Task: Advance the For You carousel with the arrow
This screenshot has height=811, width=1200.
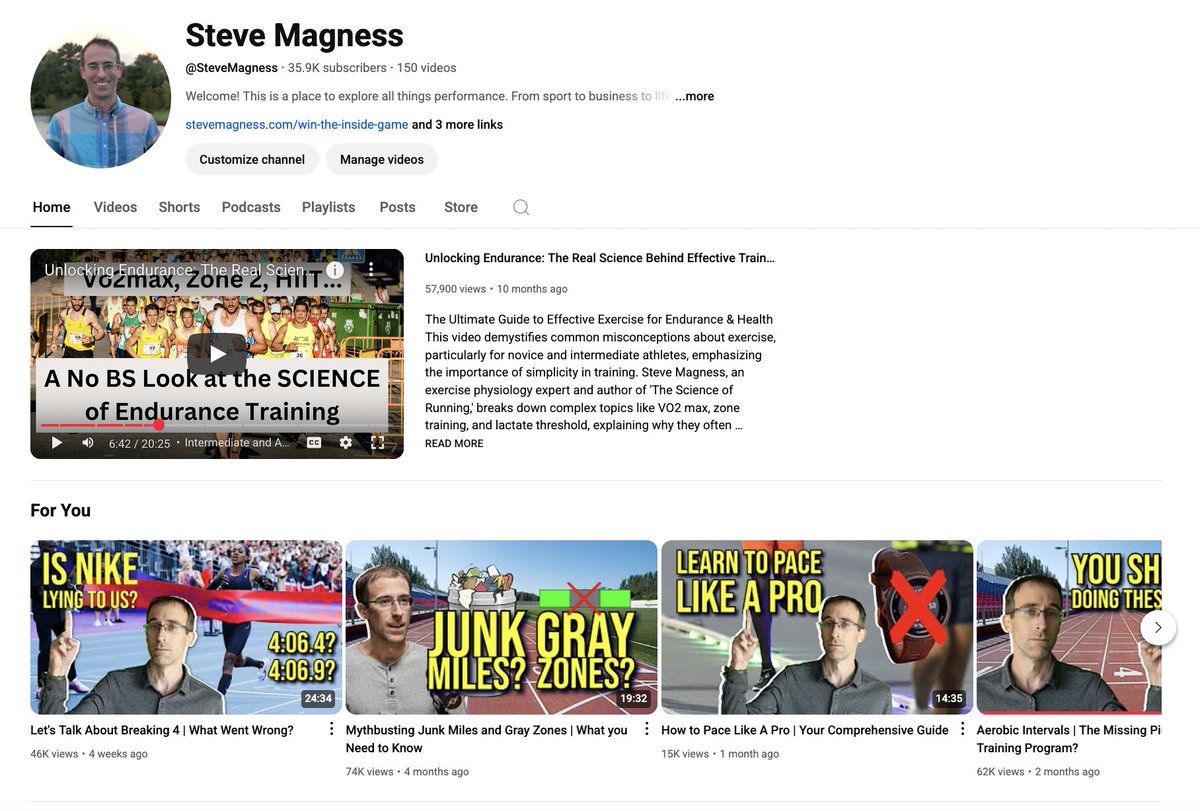Action: click(x=1158, y=627)
